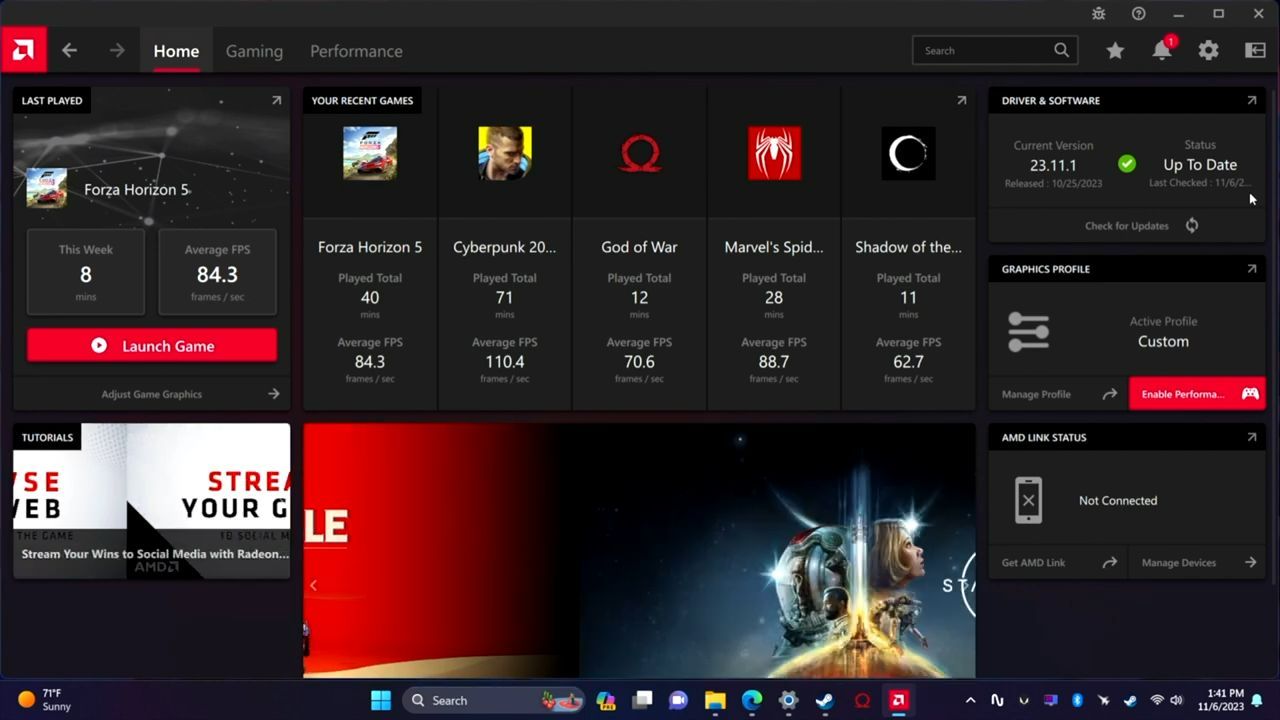Click Get AMD Link

tap(1058, 562)
